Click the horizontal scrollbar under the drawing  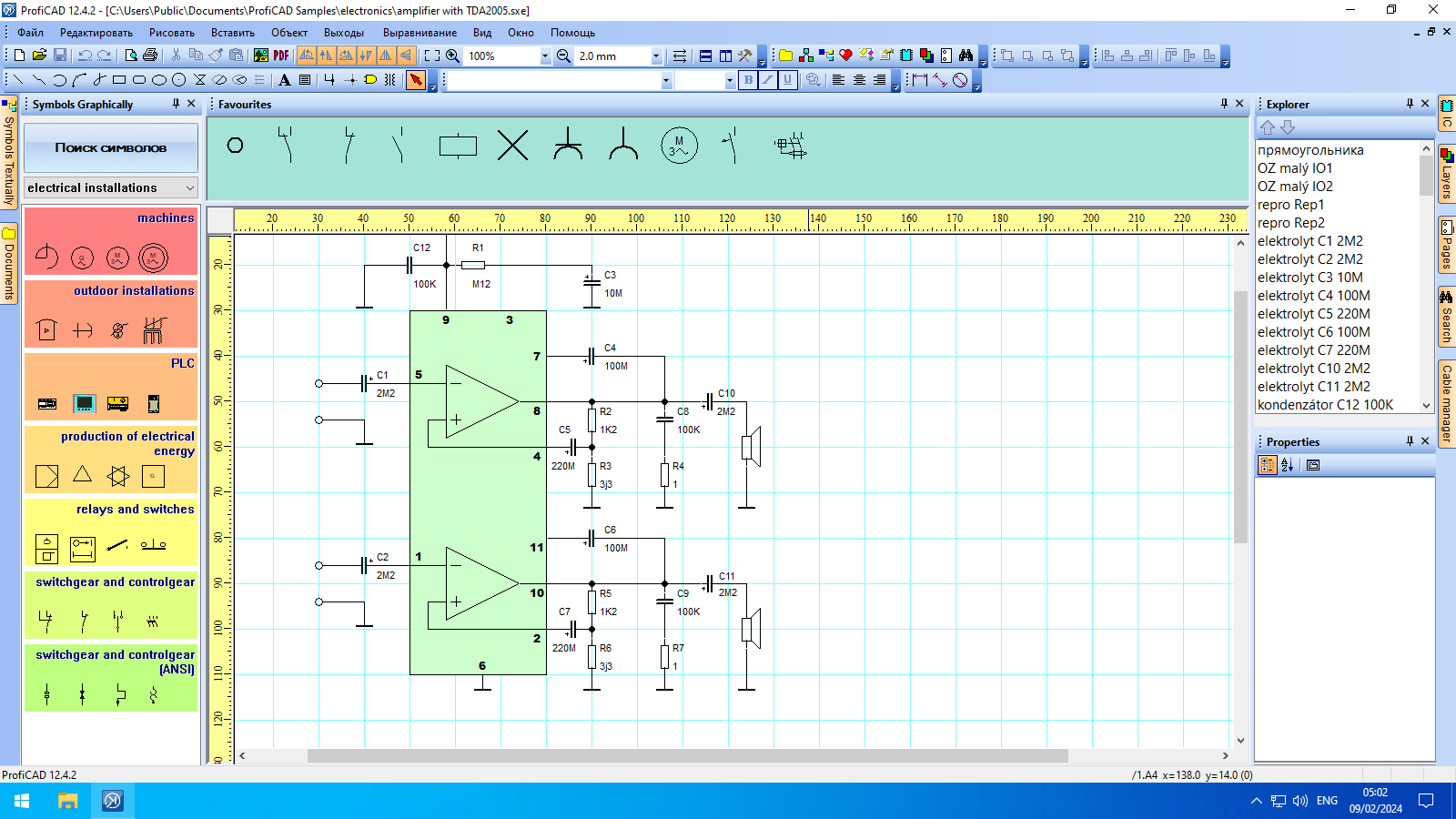[x=687, y=755]
